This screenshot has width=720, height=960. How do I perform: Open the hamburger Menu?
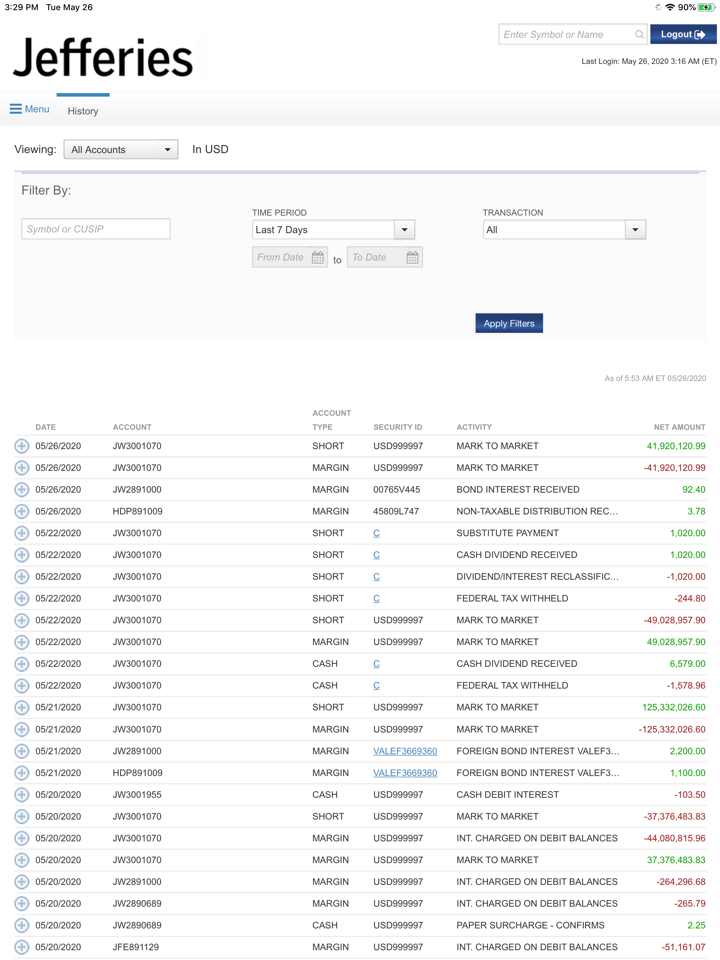[30, 109]
